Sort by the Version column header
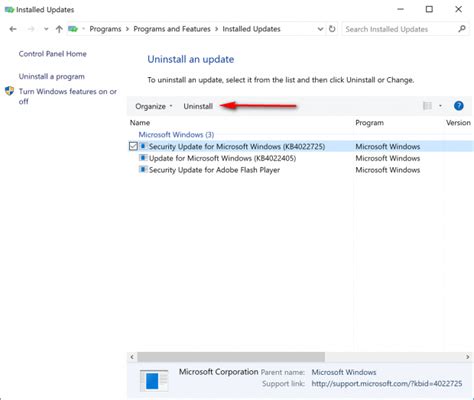The width and height of the screenshot is (474, 400). tap(459, 123)
